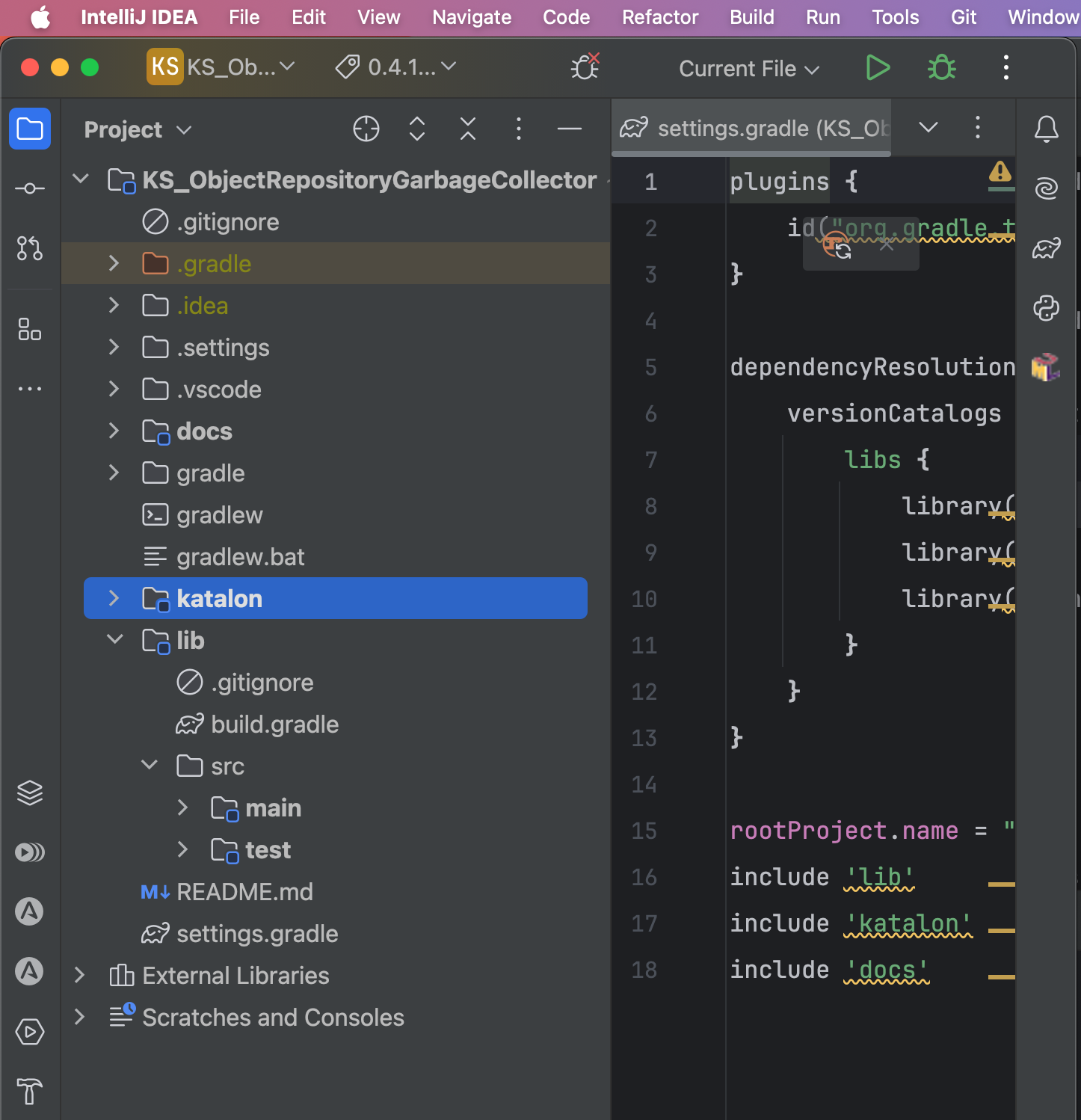Screen dimensions: 1081x1120
Task: Open the Project tool window icon
Action: [30, 129]
